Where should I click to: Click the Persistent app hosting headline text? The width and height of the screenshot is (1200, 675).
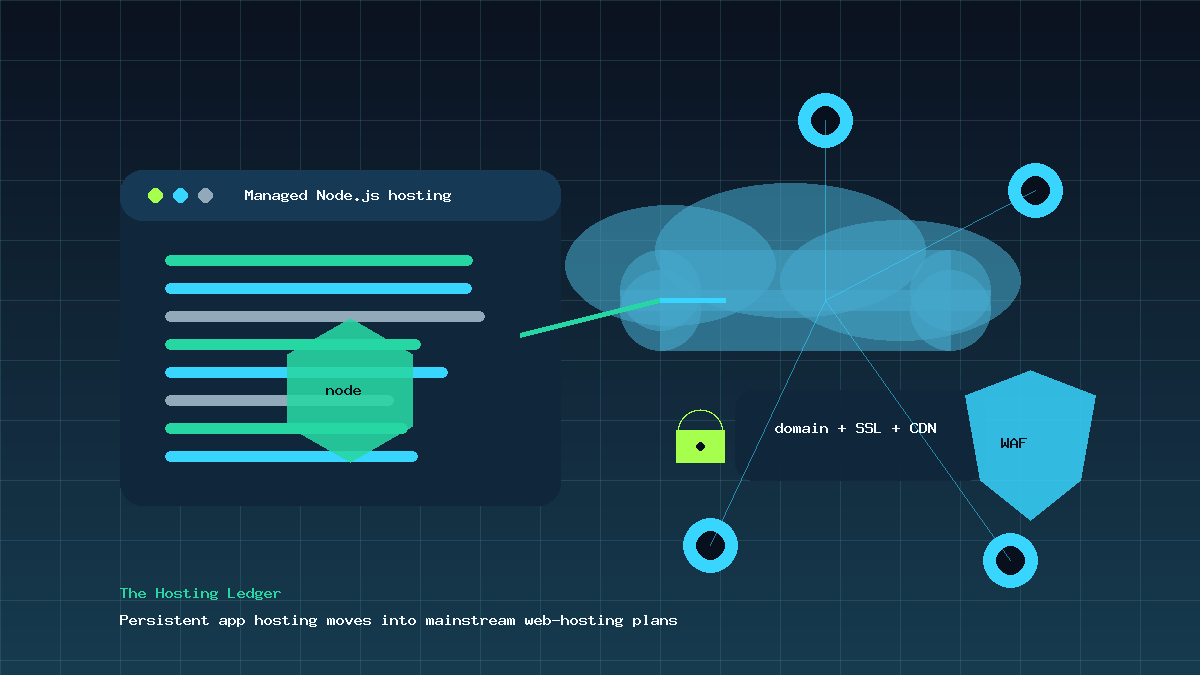(398, 620)
